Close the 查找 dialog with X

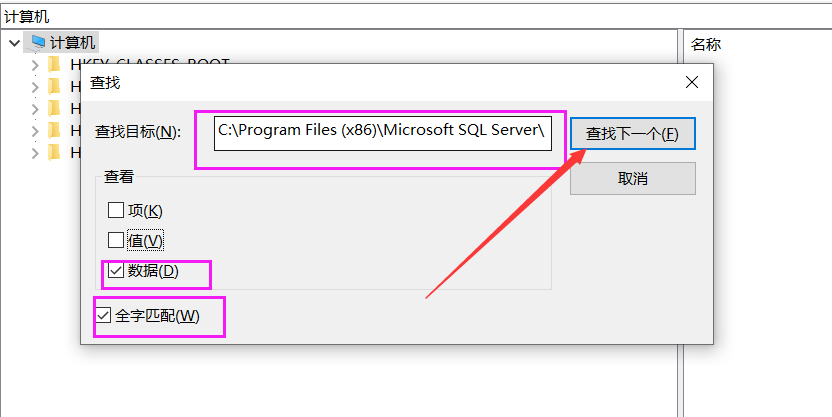692,82
